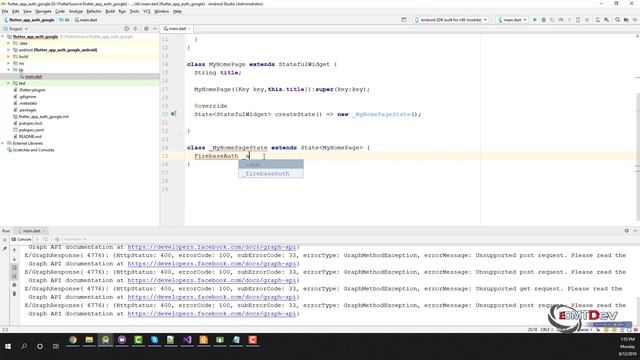Image resolution: width=640 pixels, height=360 pixels.
Task: Click lib in the breadcrumb navigation bar
Action: 64,20
